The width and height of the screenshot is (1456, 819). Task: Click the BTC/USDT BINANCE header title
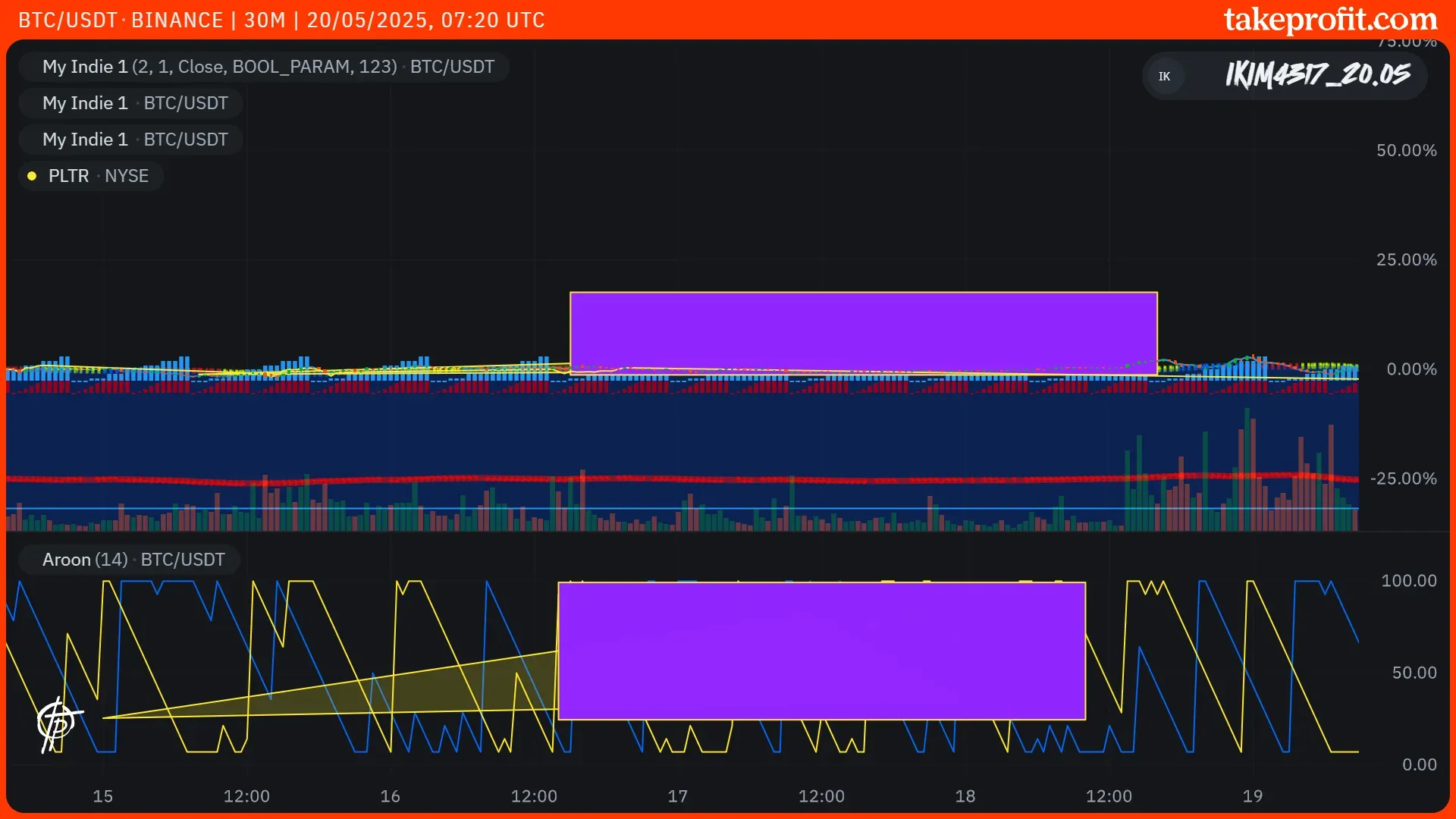point(120,20)
